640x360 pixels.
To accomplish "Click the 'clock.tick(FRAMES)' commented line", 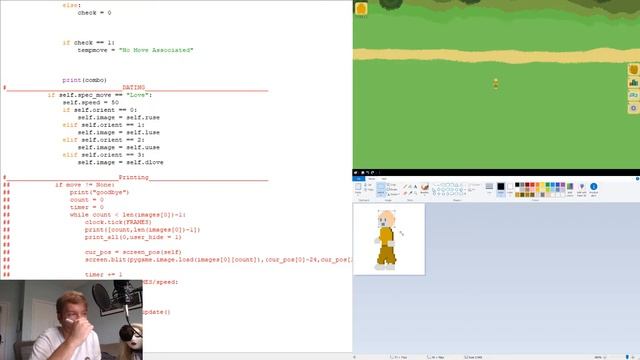I will coord(118,222).
